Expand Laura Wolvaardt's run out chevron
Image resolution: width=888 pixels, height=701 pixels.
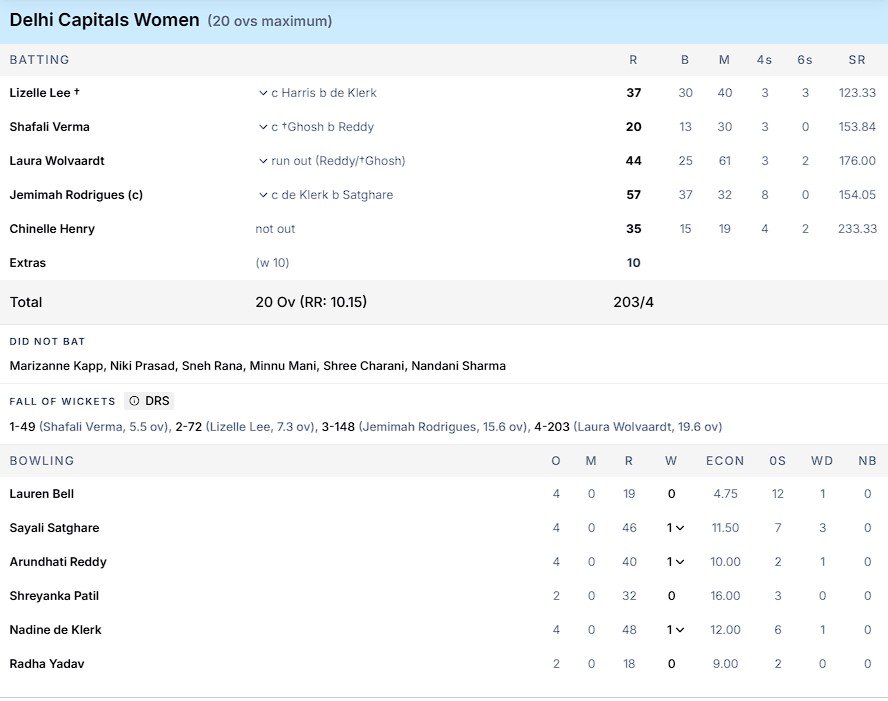tap(262, 160)
